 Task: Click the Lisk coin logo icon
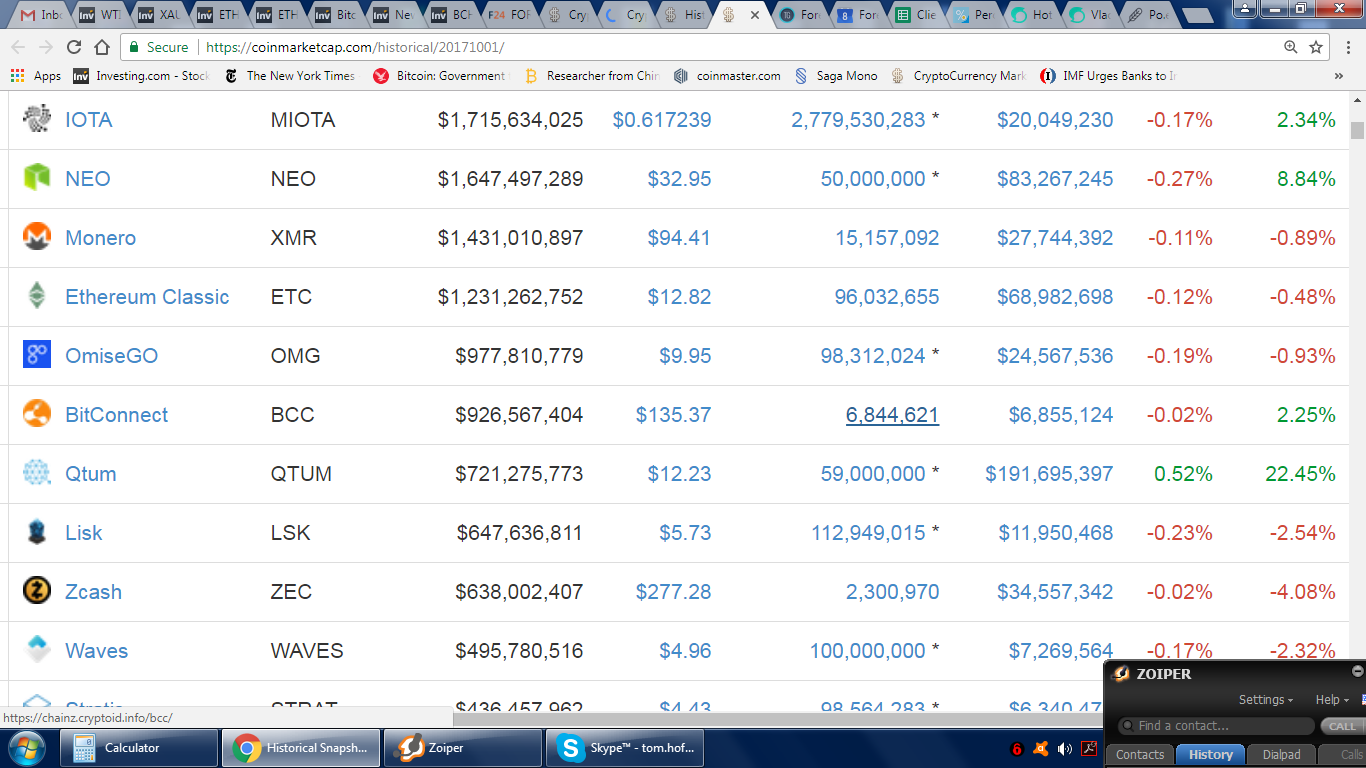37,532
